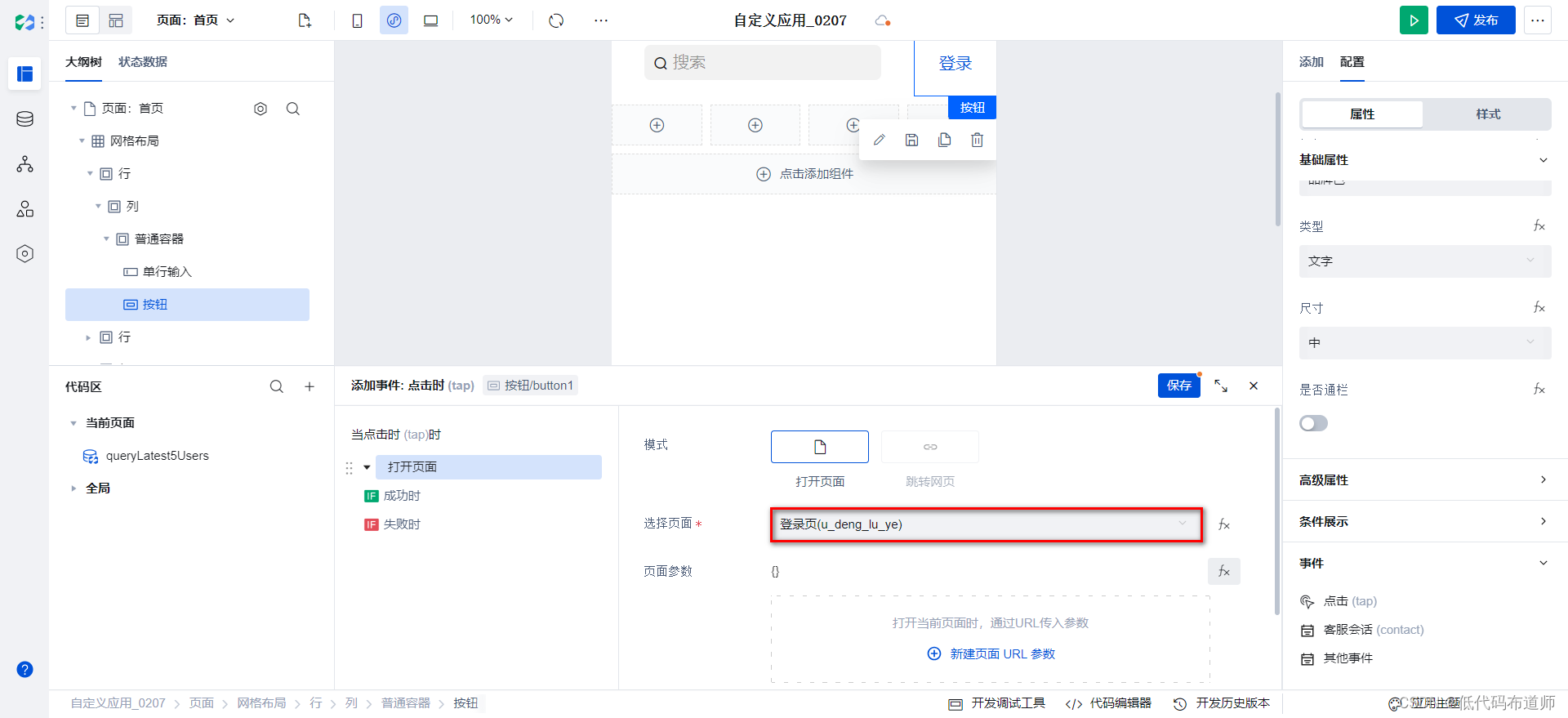Choose 打开页面 mode option
This screenshot has height=718, width=1568.
820,447
